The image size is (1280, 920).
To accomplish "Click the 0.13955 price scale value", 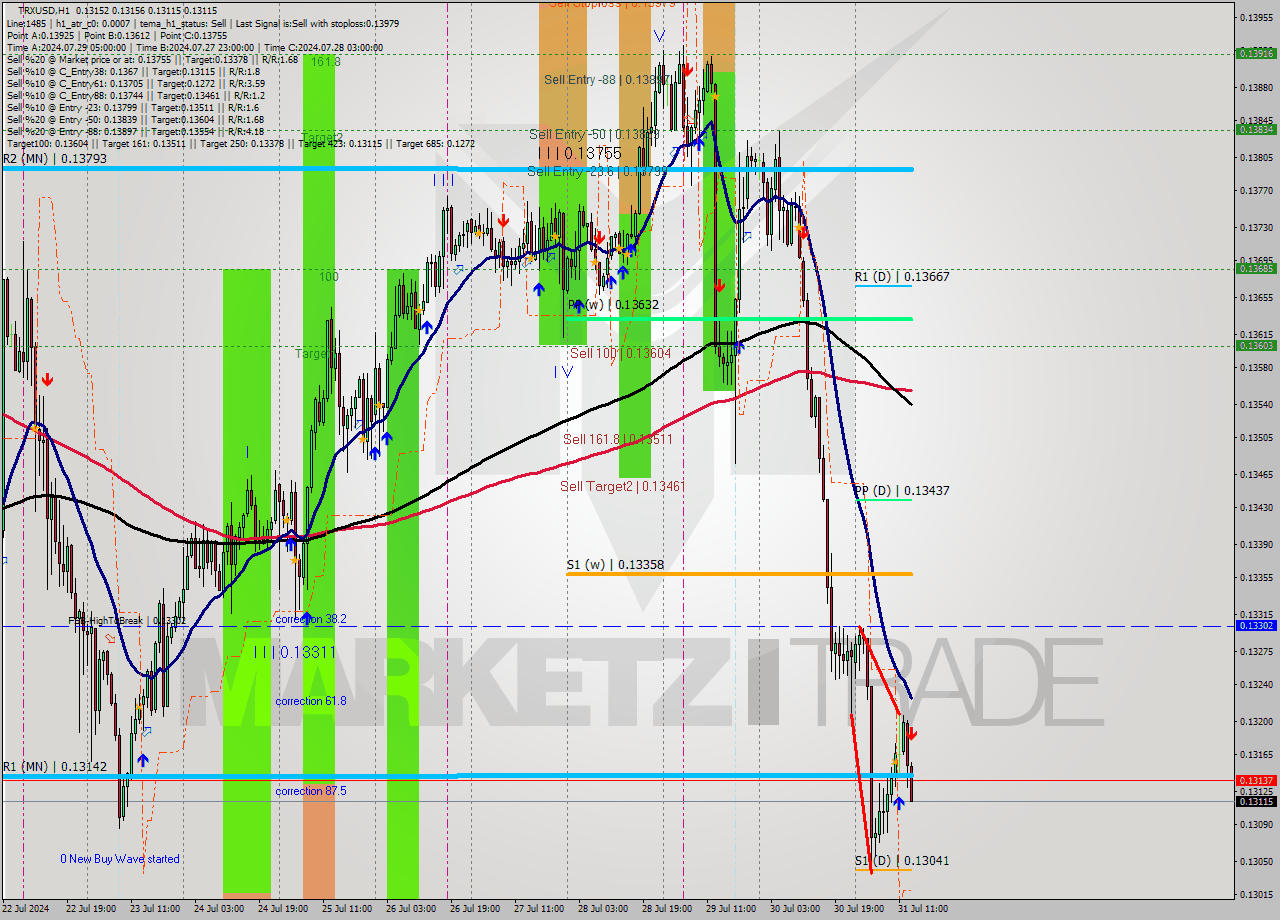I will (1255, 17).
